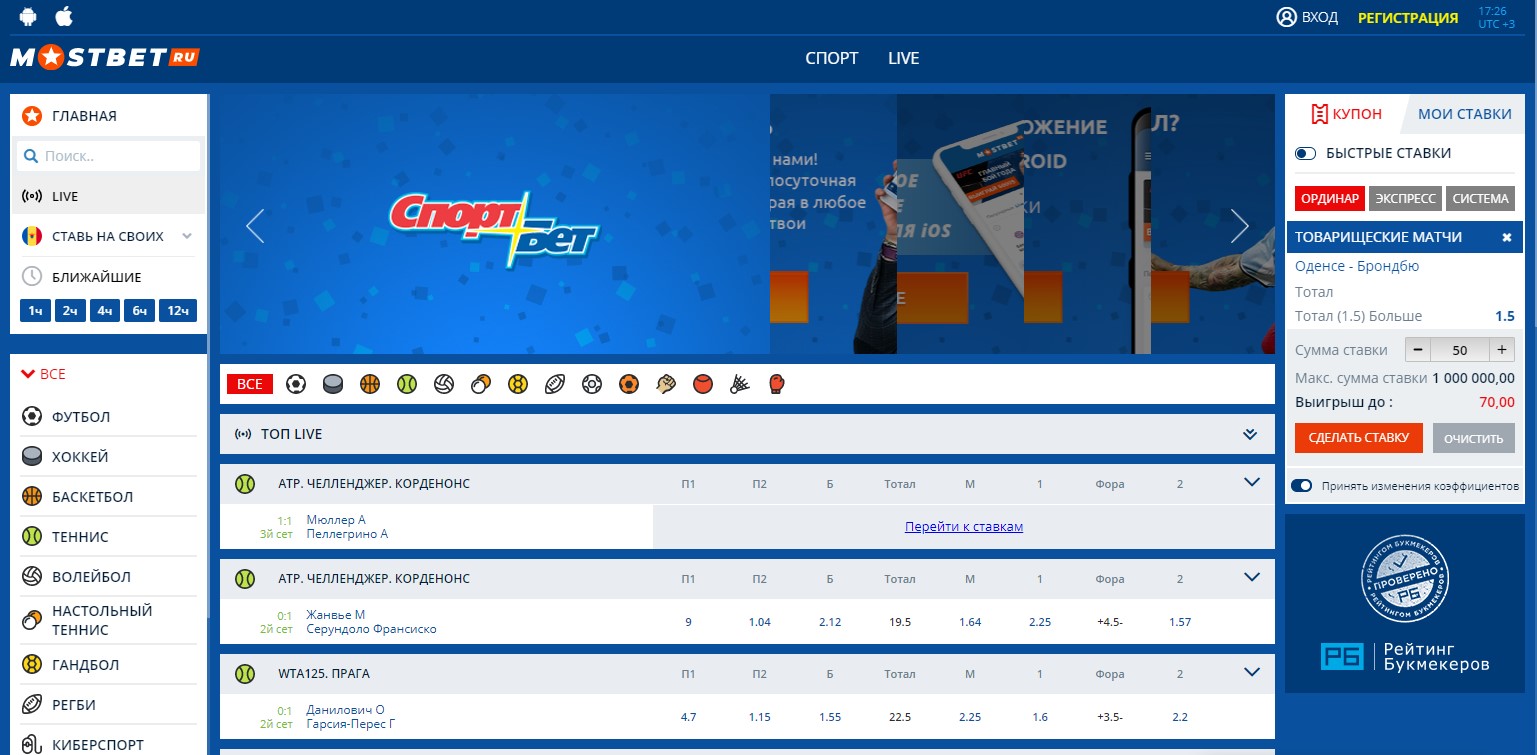1537x755 pixels.
Task: Select the ЭКСПРЕСС bet type
Action: pyautogui.click(x=1405, y=198)
